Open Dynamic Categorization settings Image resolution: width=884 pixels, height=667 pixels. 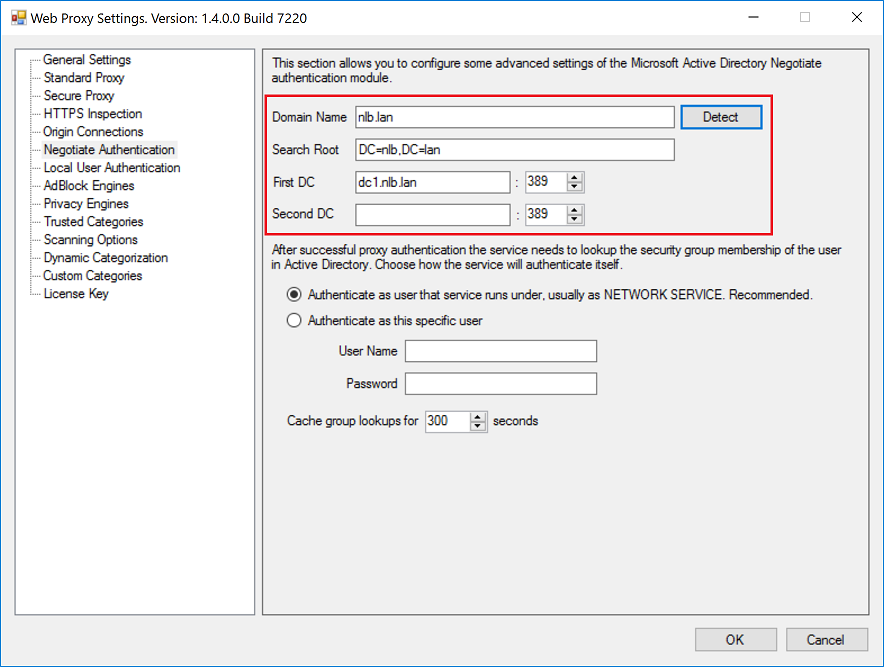pyautogui.click(x=106, y=258)
